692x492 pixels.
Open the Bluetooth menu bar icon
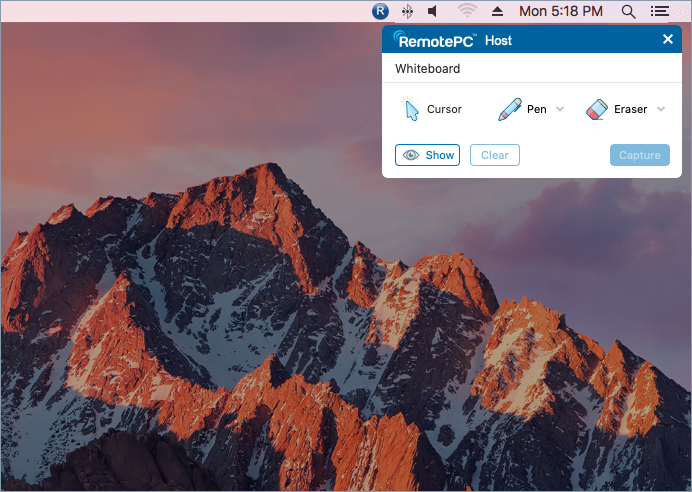[x=407, y=12]
